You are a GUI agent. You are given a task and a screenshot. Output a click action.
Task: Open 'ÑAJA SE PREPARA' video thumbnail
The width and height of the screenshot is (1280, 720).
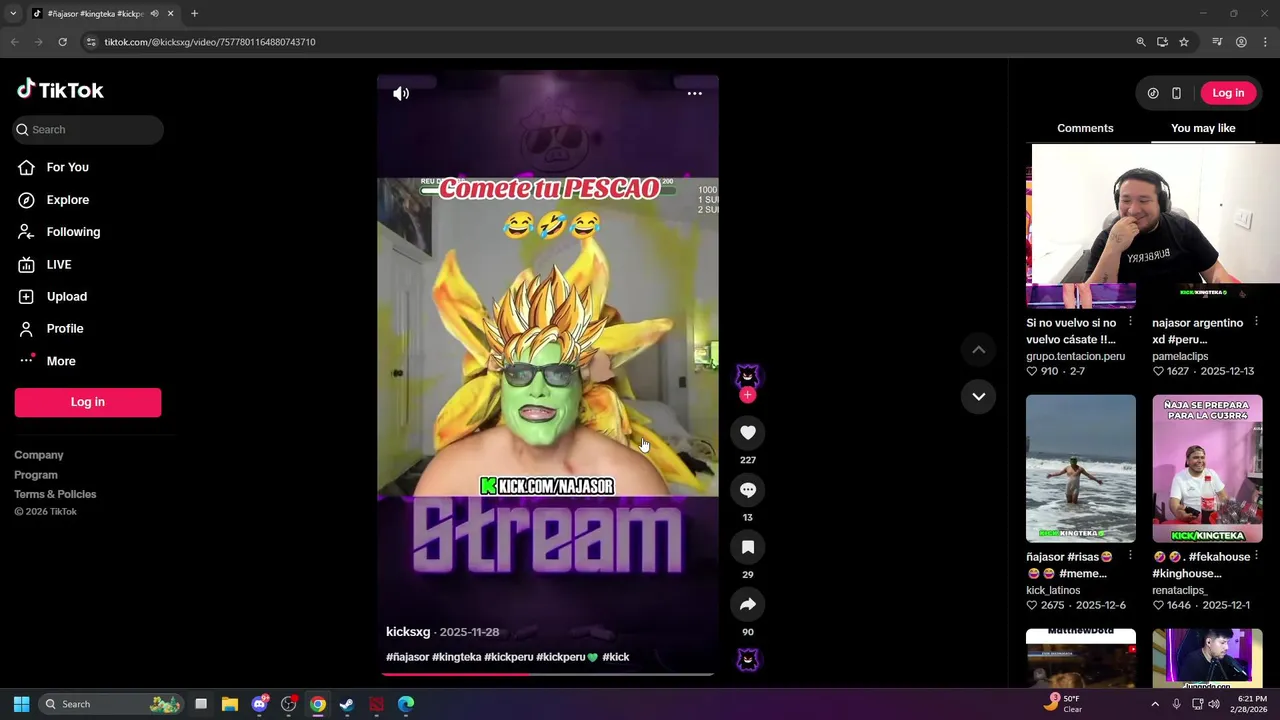pyautogui.click(x=1207, y=468)
